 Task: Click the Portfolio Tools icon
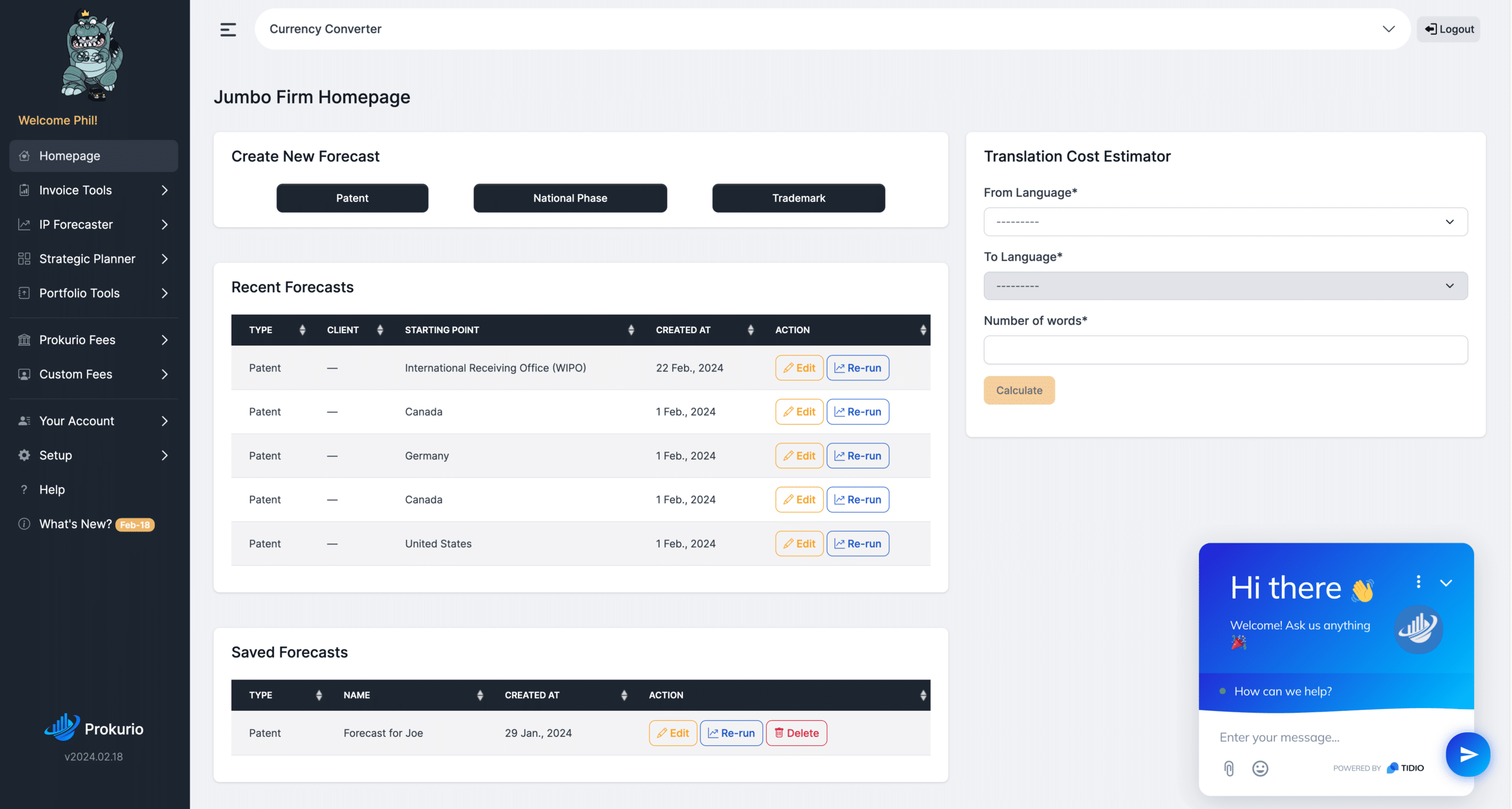pyautogui.click(x=24, y=293)
